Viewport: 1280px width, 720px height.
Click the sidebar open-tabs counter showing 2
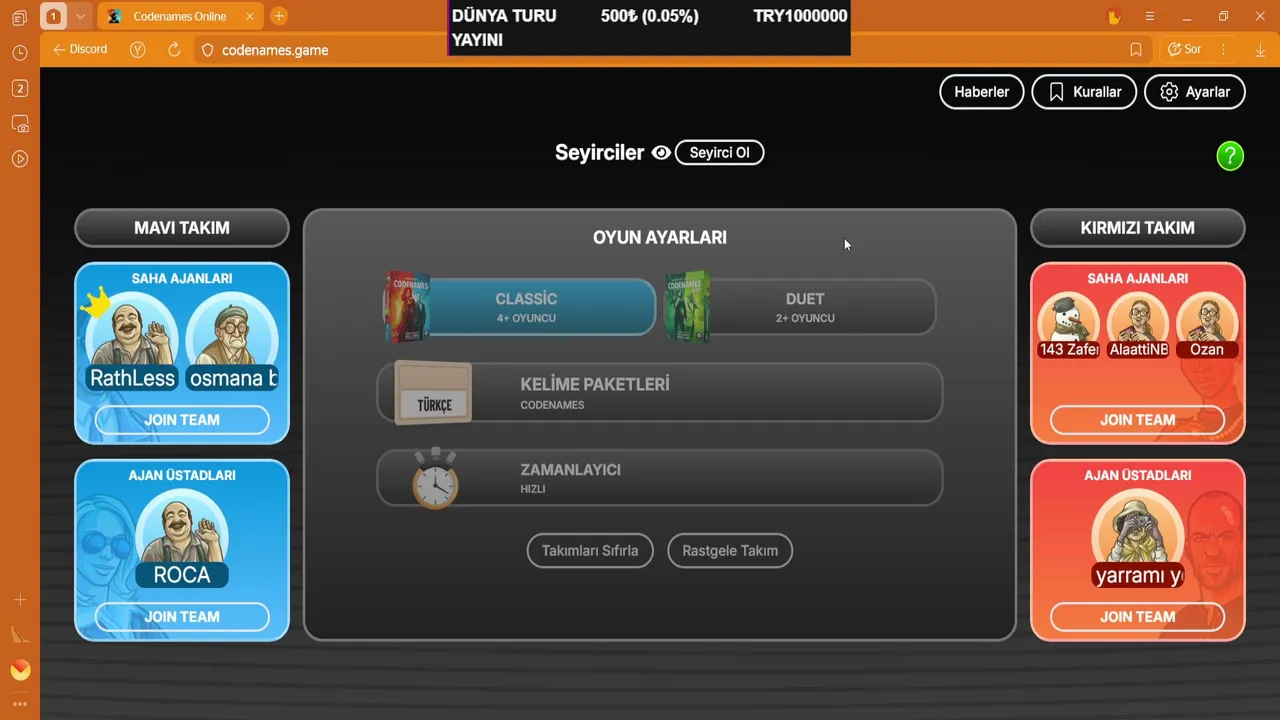click(19, 89)
